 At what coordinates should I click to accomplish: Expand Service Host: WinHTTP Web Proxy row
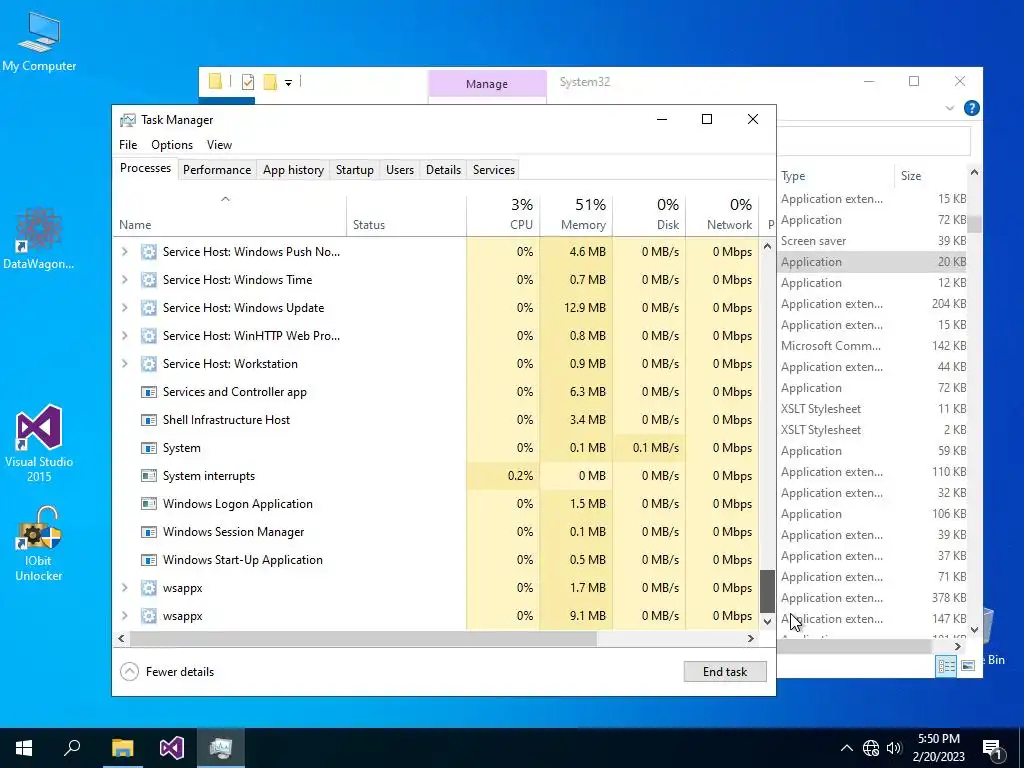pos(125,336)
